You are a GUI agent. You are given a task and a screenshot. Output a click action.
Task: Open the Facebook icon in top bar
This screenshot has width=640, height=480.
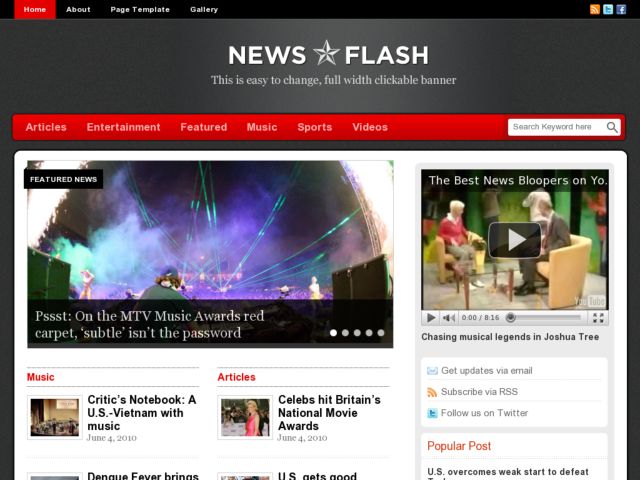621,9
